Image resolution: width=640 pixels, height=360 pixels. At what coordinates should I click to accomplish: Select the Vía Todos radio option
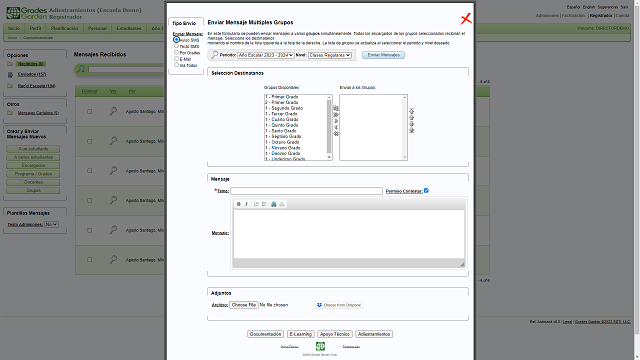click(176, 65)
